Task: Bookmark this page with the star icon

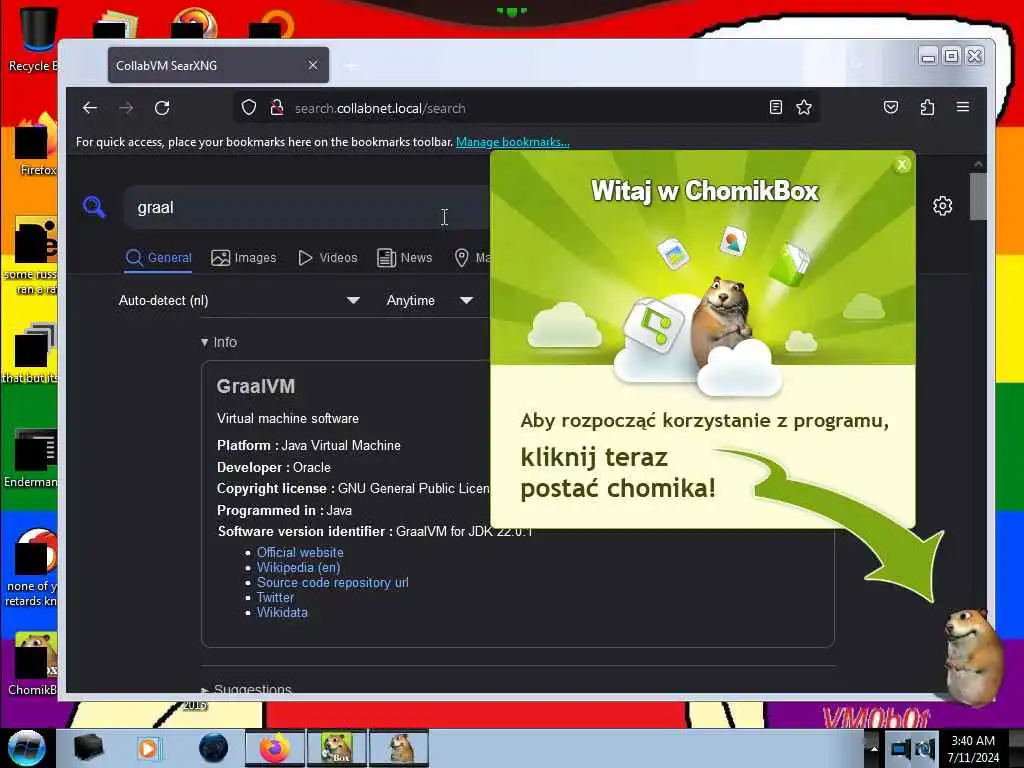Action: [804, 107]
